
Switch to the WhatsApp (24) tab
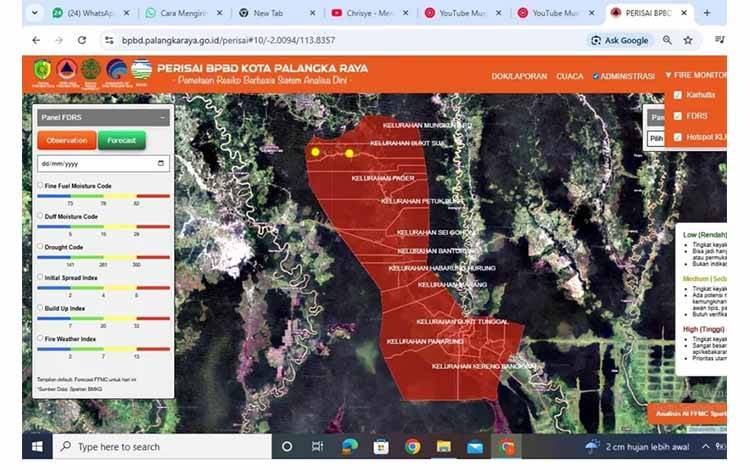(90, 13)
